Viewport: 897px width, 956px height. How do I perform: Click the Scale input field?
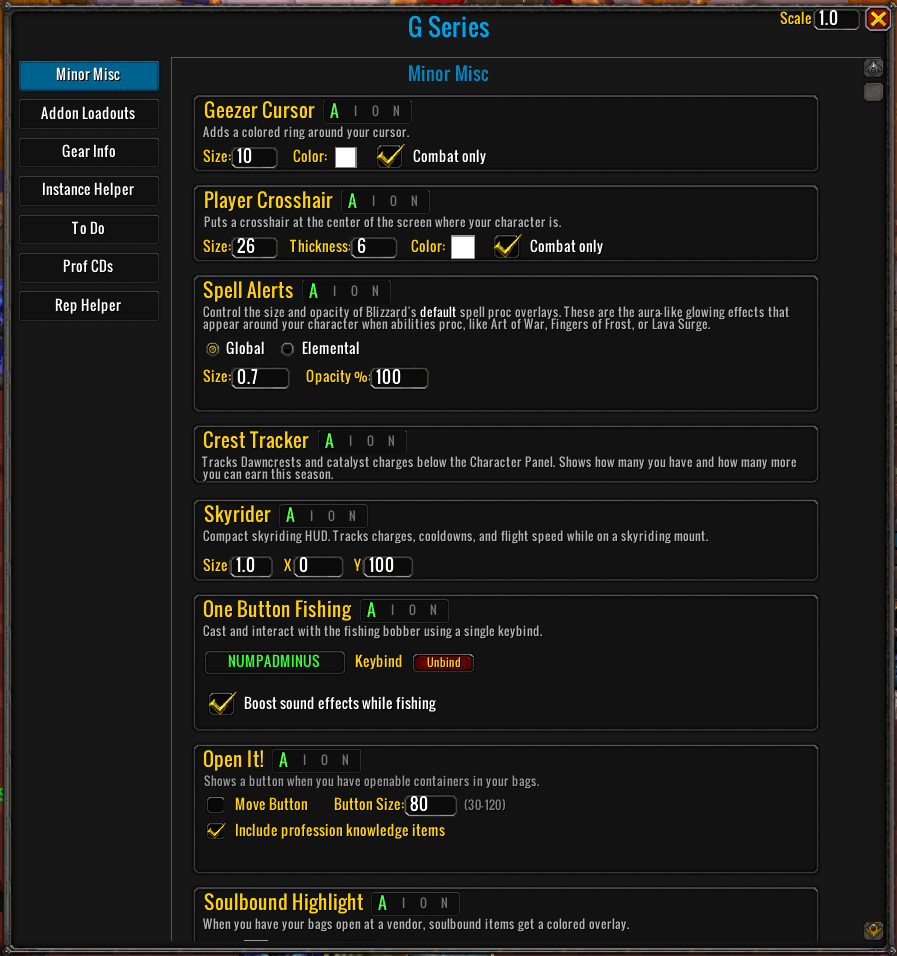pyautogui.click(x=836, y=19)
